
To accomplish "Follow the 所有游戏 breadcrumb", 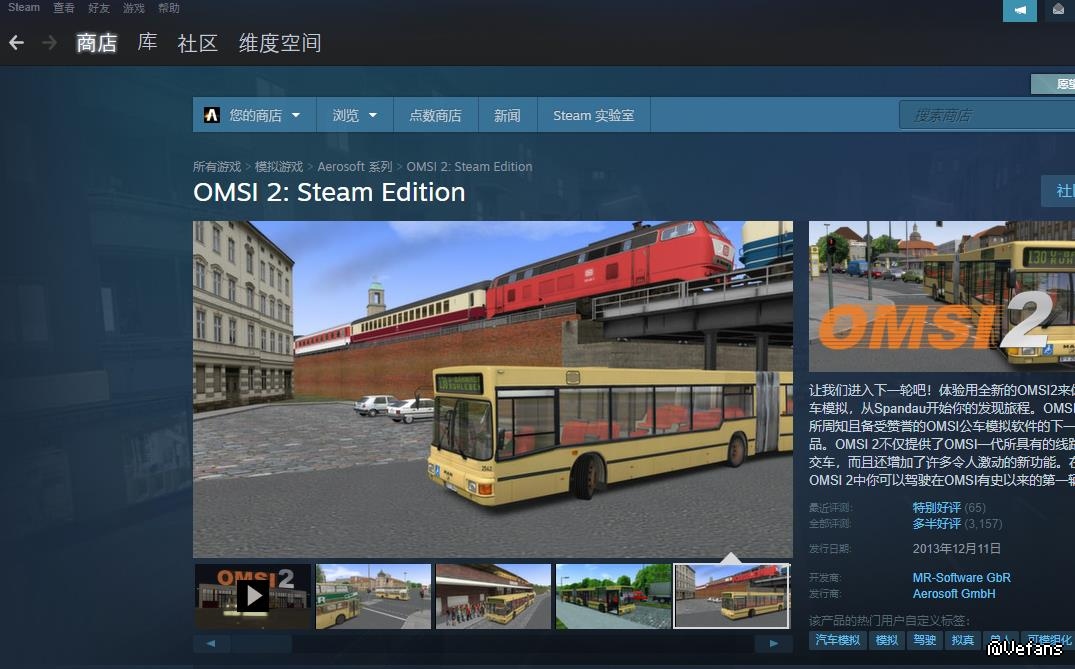I will pos(217,167).
